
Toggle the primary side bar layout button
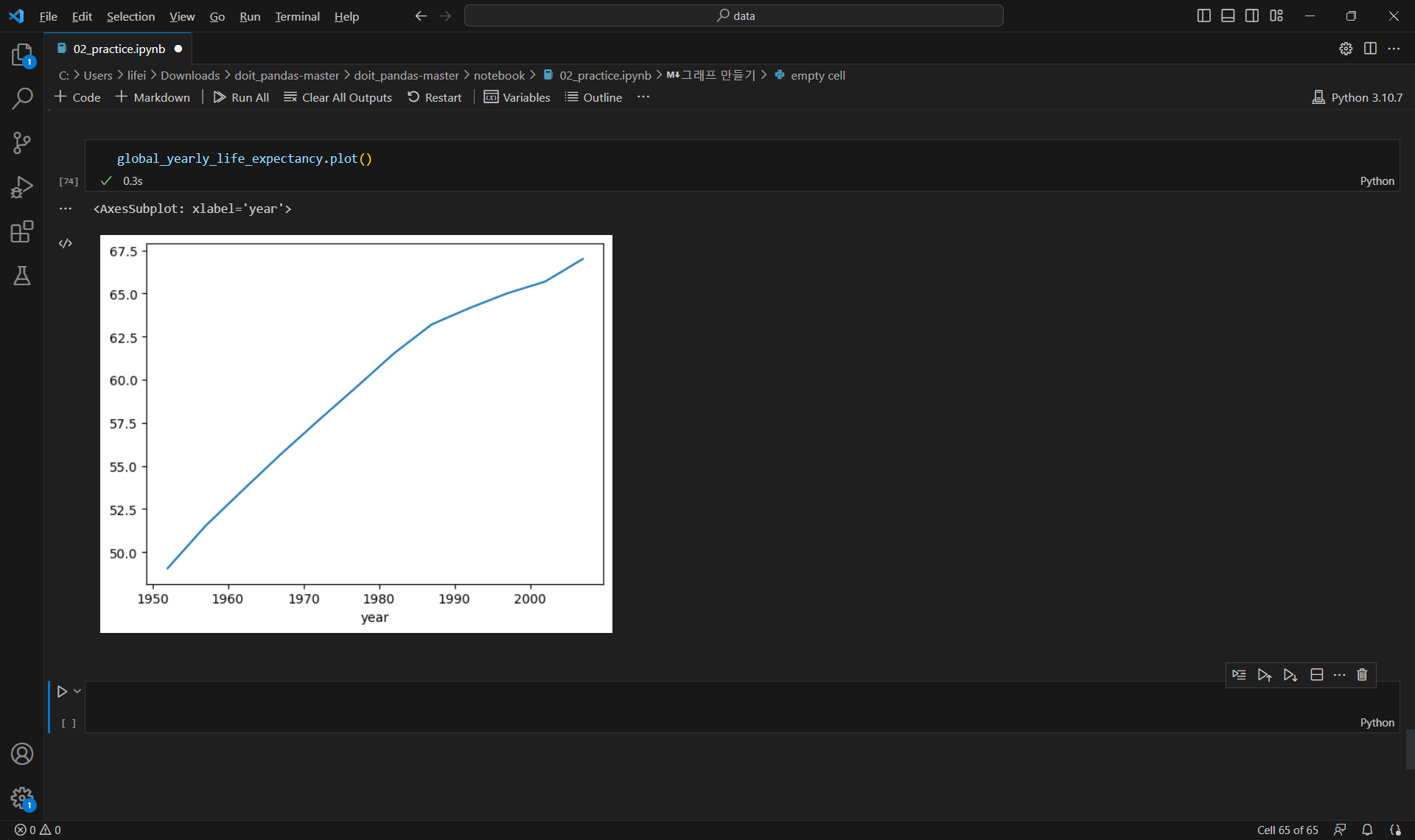(x=1203, y=15)
